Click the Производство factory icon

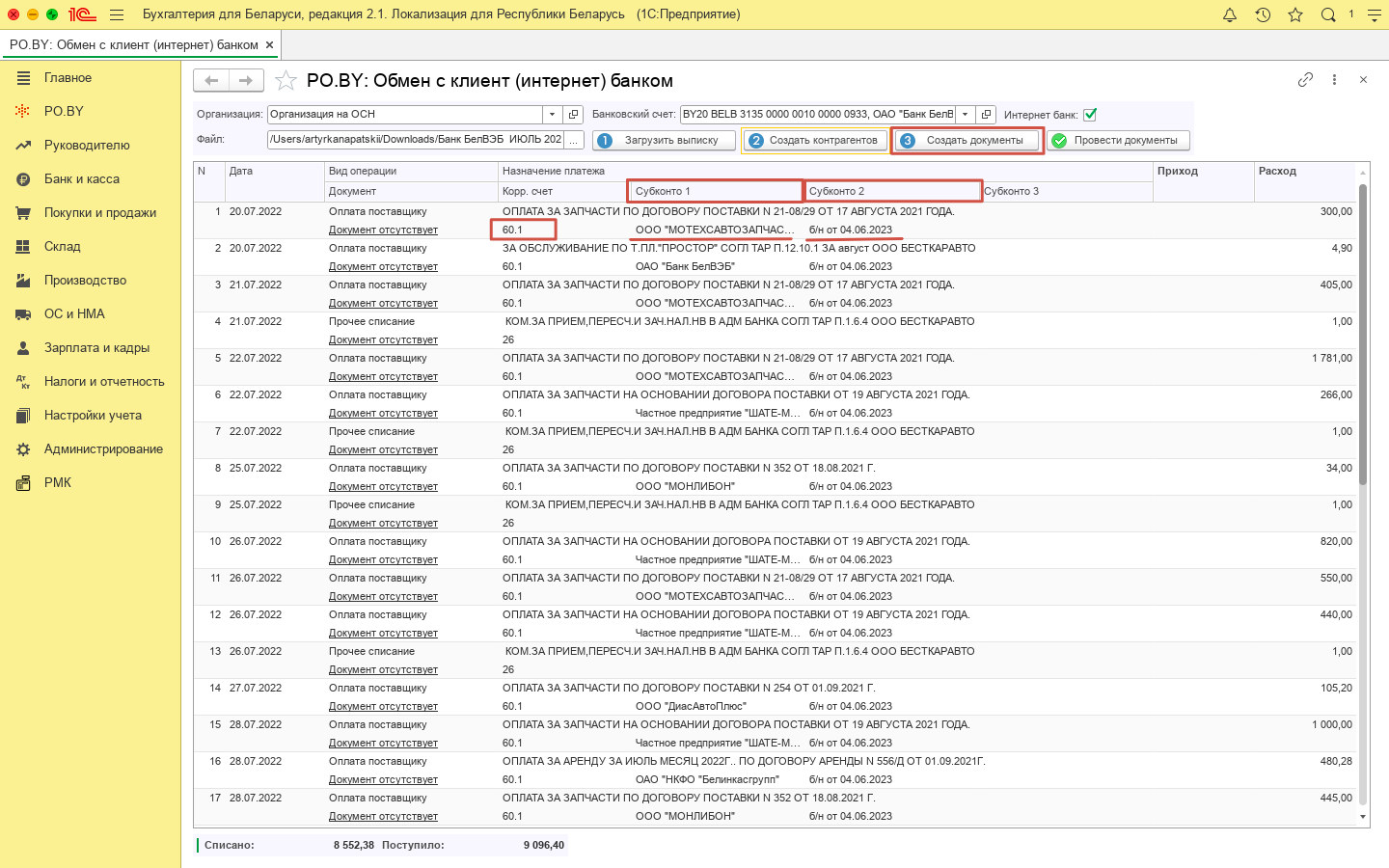tap(23, 280)
